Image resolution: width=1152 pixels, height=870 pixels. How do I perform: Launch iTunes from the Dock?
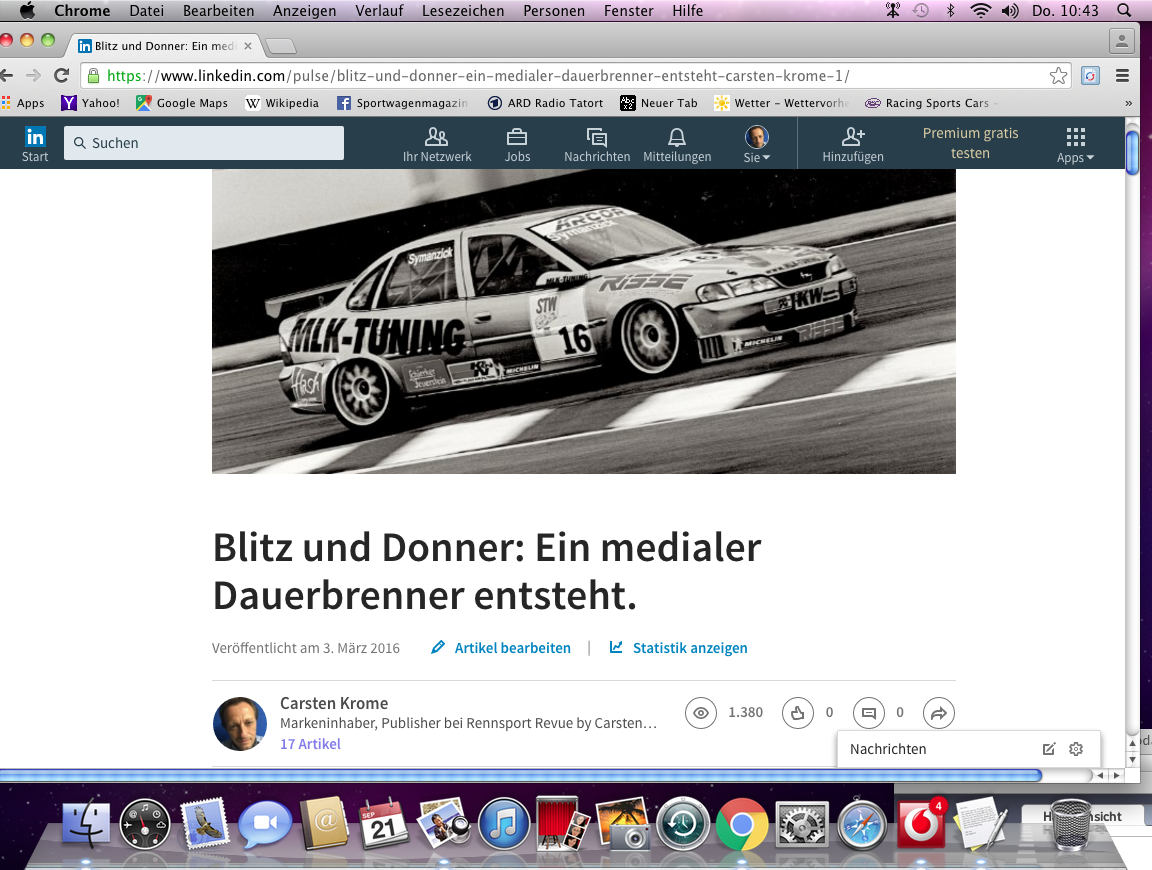point(504,824)
